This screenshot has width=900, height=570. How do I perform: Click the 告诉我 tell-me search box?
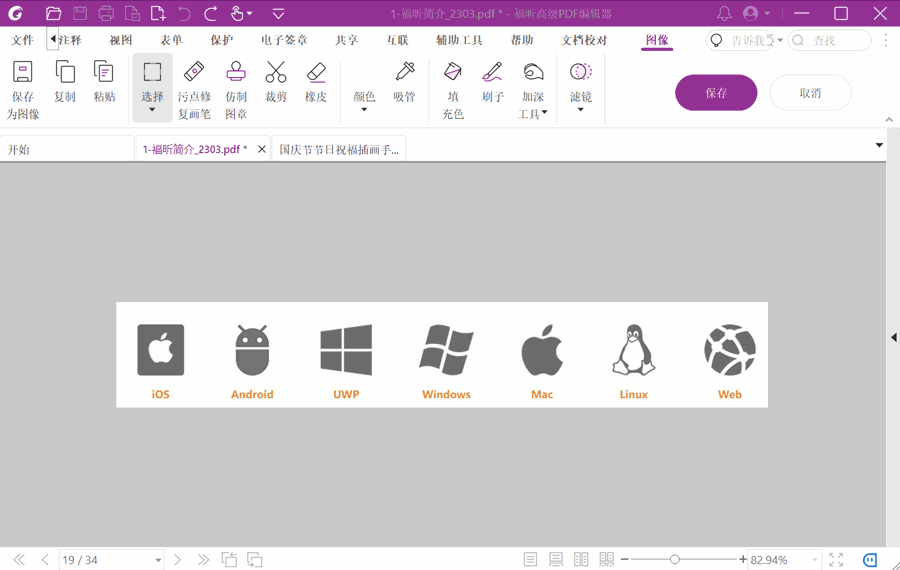point(745,40)
